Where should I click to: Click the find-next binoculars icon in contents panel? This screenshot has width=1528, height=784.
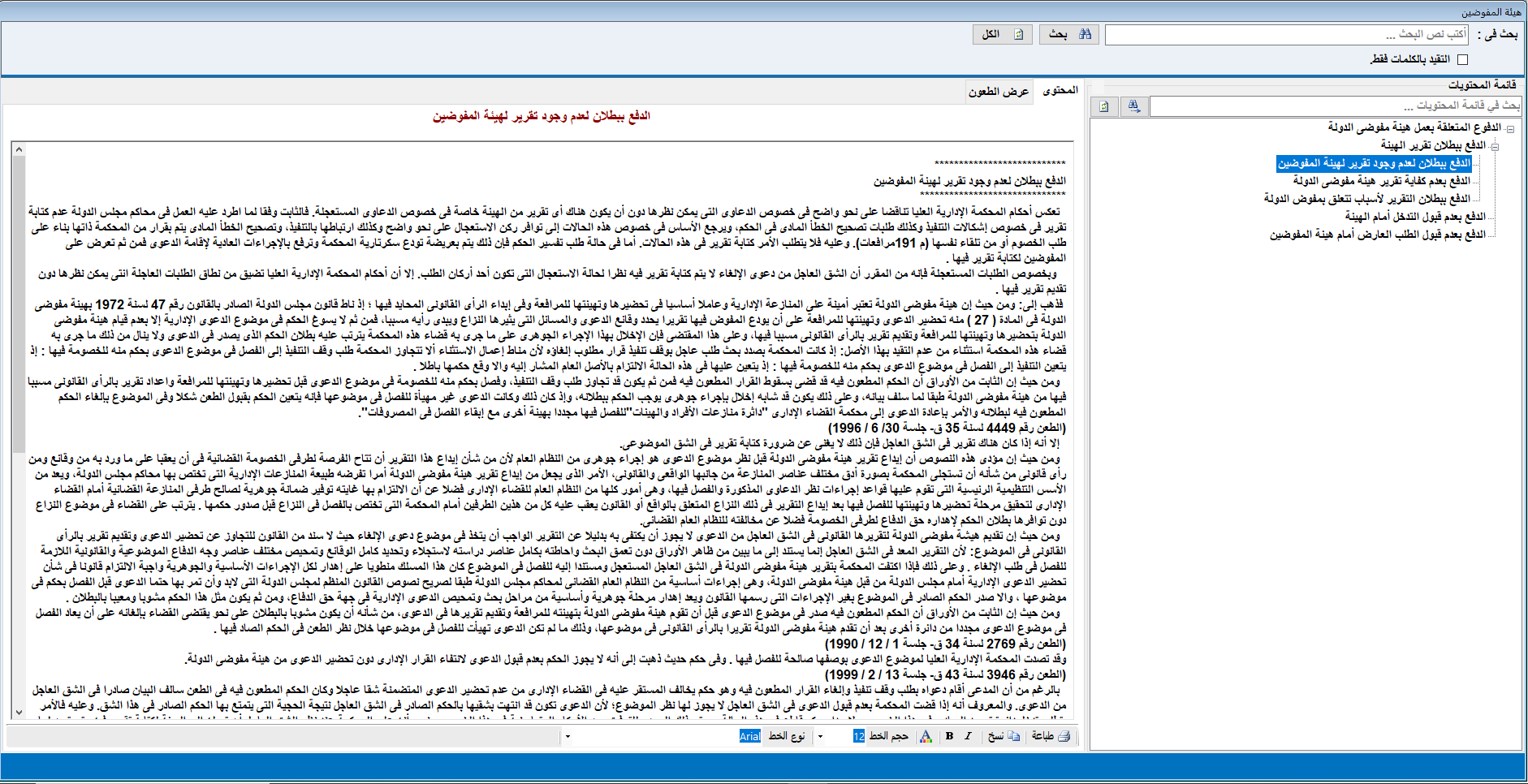(1133, 106)
